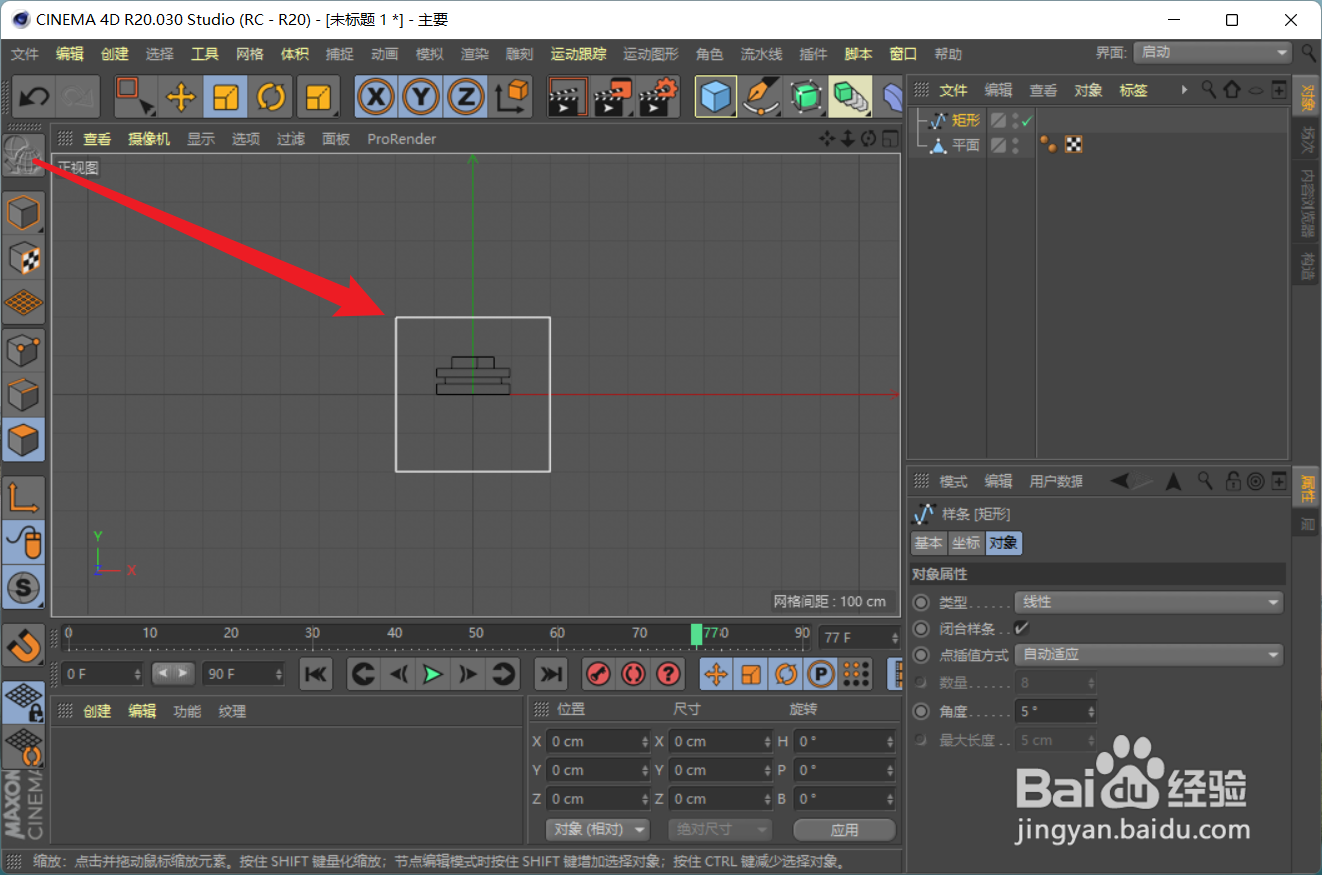Click the Undo arrow icon

coord(33,96)
